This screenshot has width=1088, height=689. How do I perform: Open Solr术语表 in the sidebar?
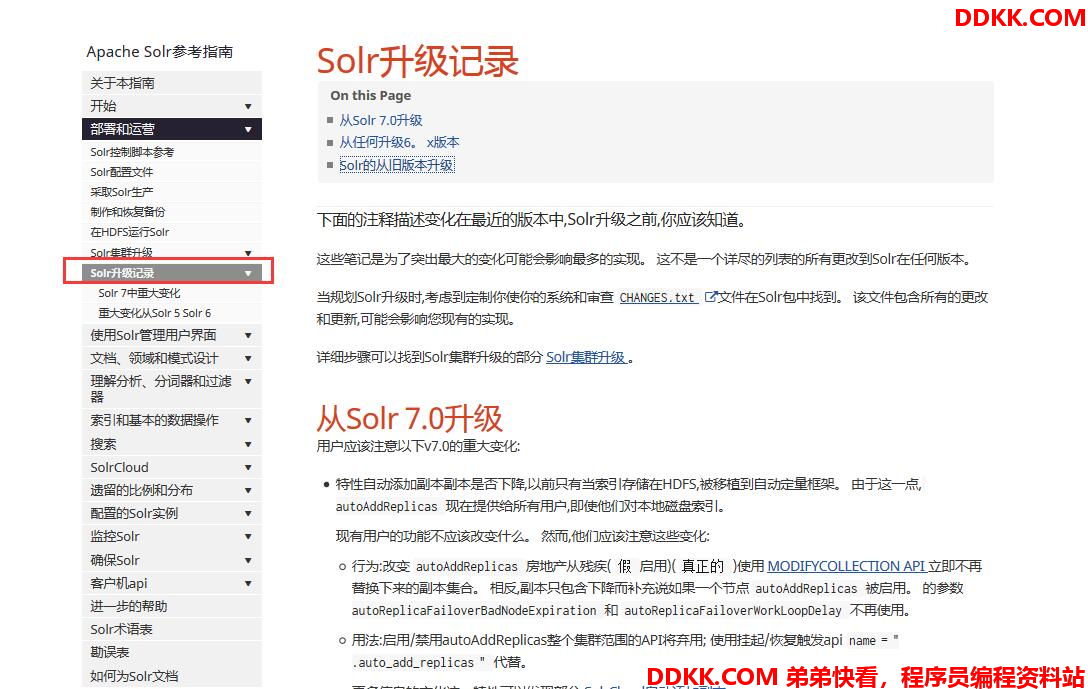point(172,629)
